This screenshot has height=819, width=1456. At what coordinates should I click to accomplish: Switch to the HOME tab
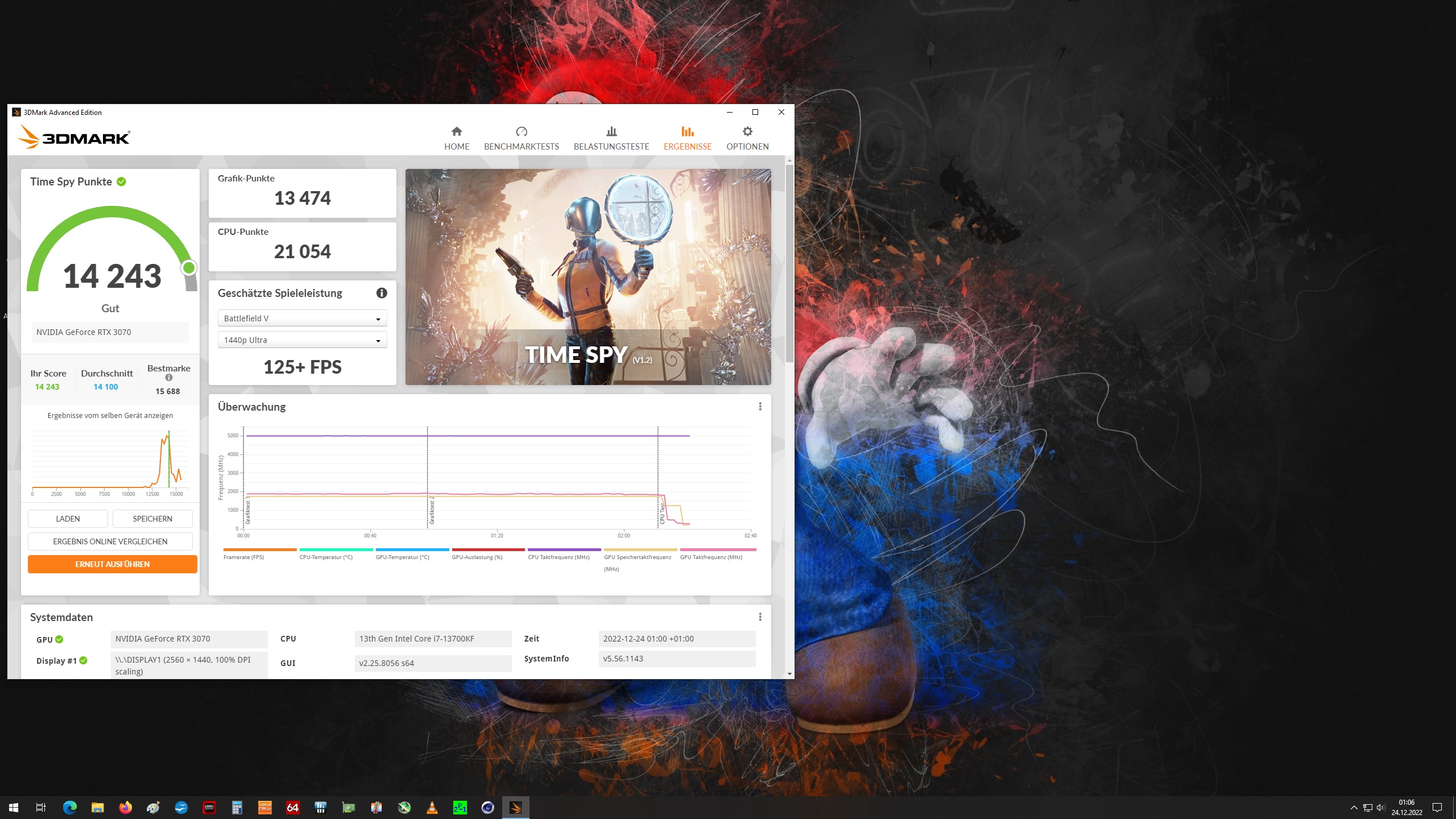457,136
